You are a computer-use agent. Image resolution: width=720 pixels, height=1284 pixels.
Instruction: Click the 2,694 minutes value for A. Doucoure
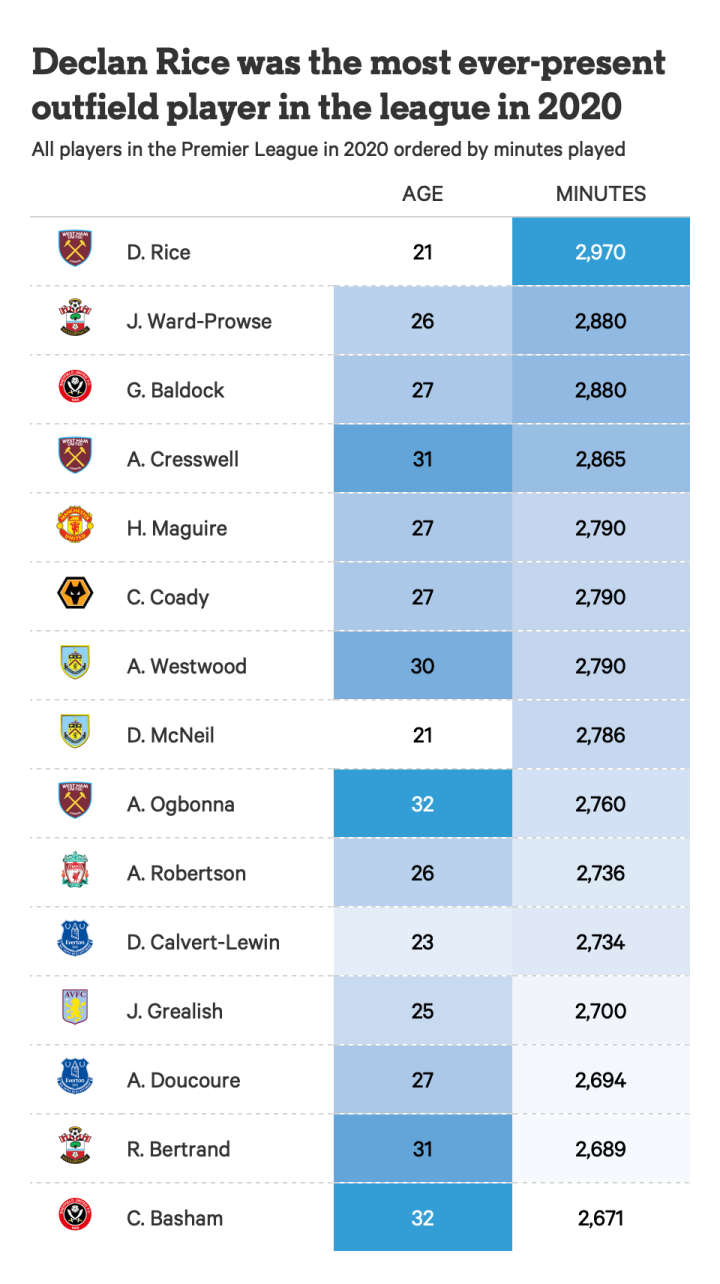[x=600, y=1080]
